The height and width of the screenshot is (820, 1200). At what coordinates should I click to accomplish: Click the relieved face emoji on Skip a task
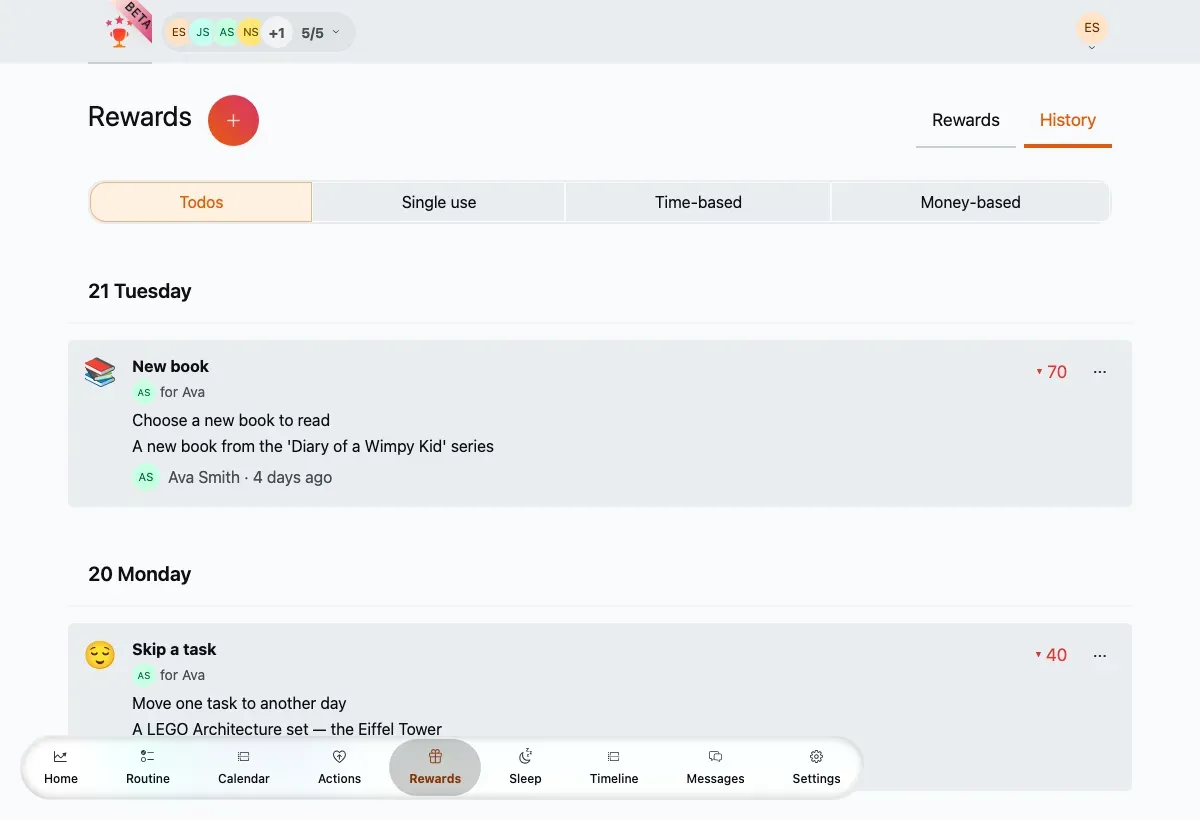(x=100, y=655)
